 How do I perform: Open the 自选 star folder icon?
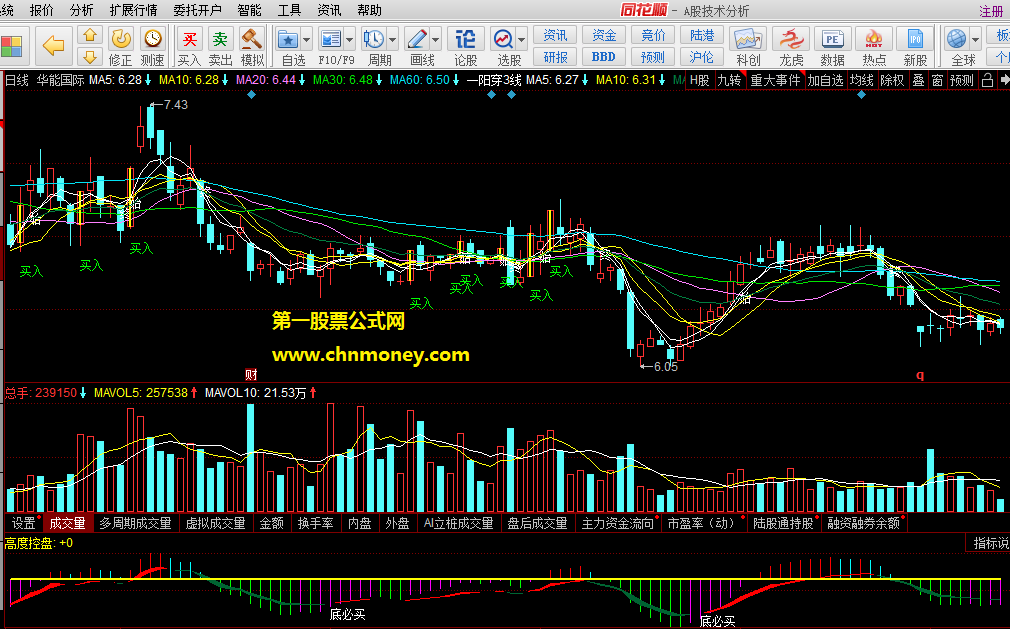pyautogui.click(x=288, y=39)
